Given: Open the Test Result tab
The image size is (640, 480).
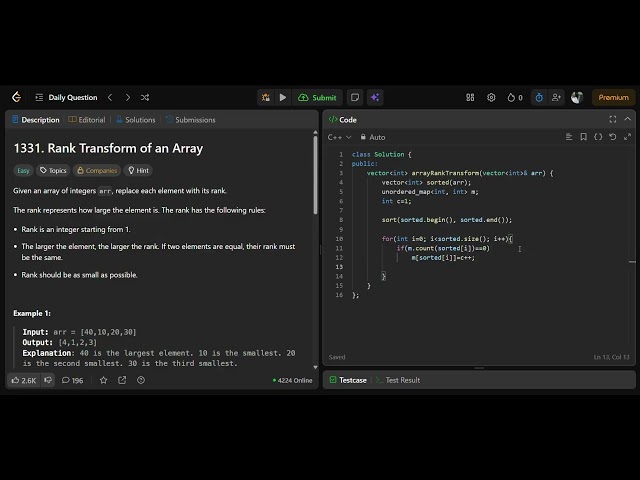Looking at the screenshot, I should click(x=398, y=380).
